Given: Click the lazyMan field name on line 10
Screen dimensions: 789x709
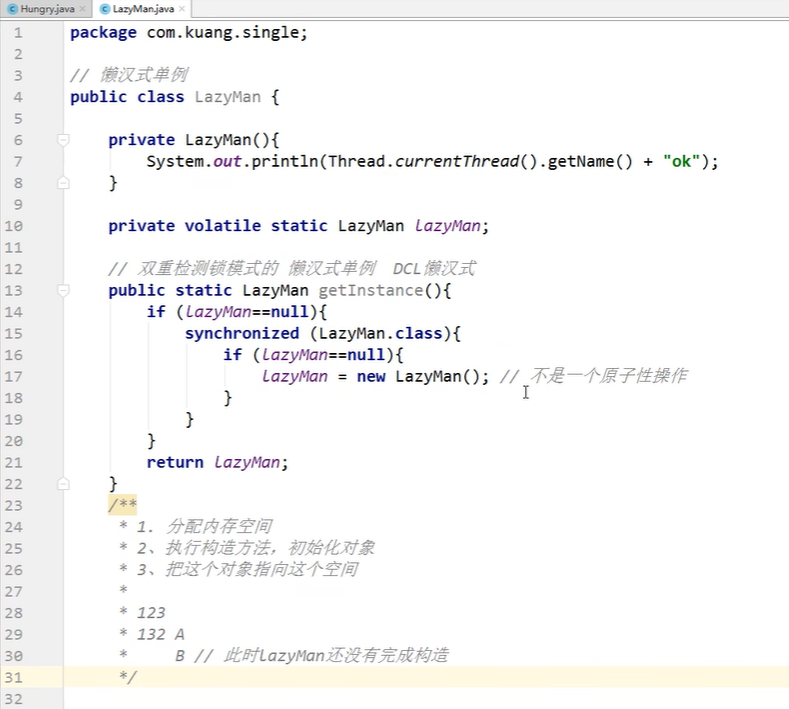Looking at the screenshot, I should (x=447, y=226).
